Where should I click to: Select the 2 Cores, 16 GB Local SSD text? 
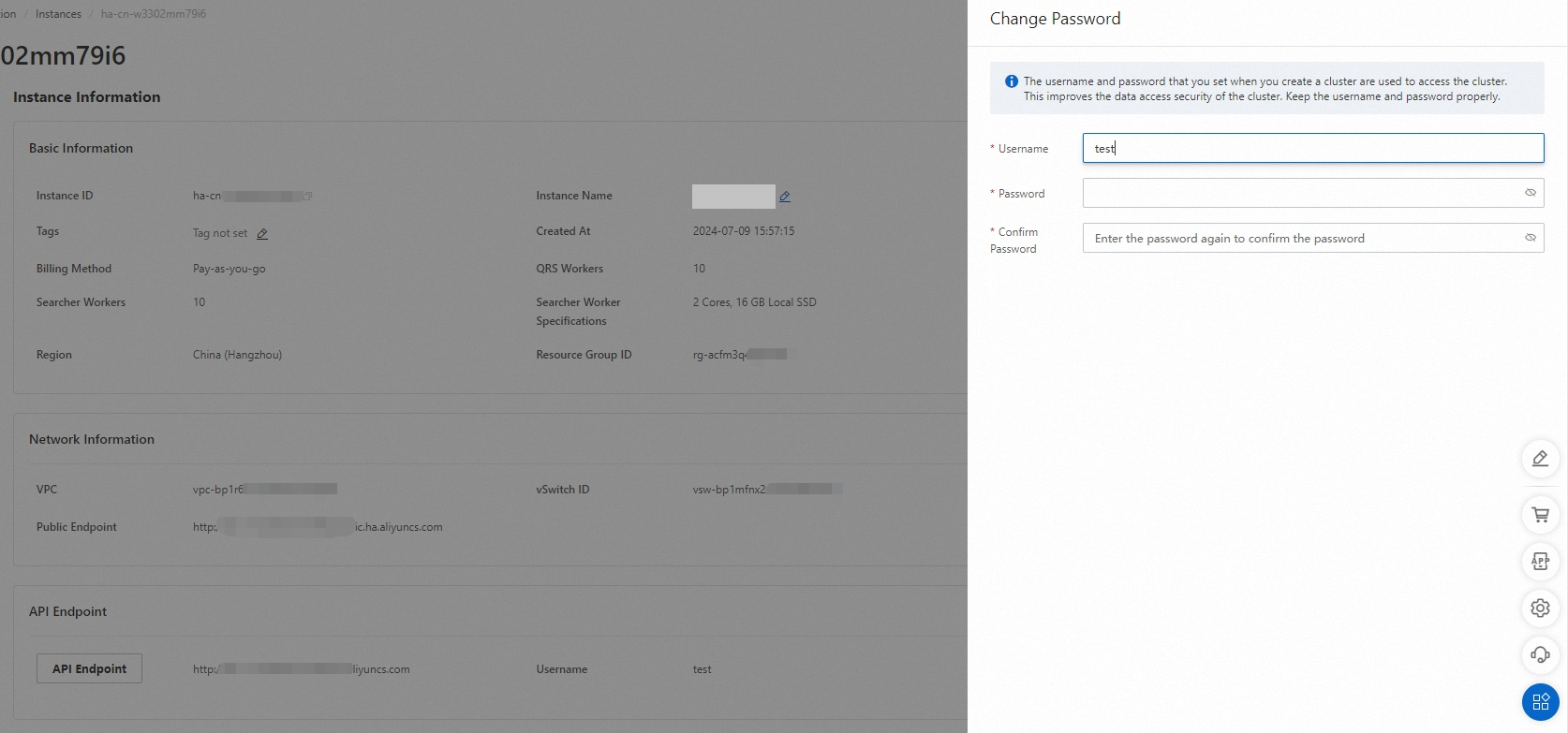coord(755,302)
